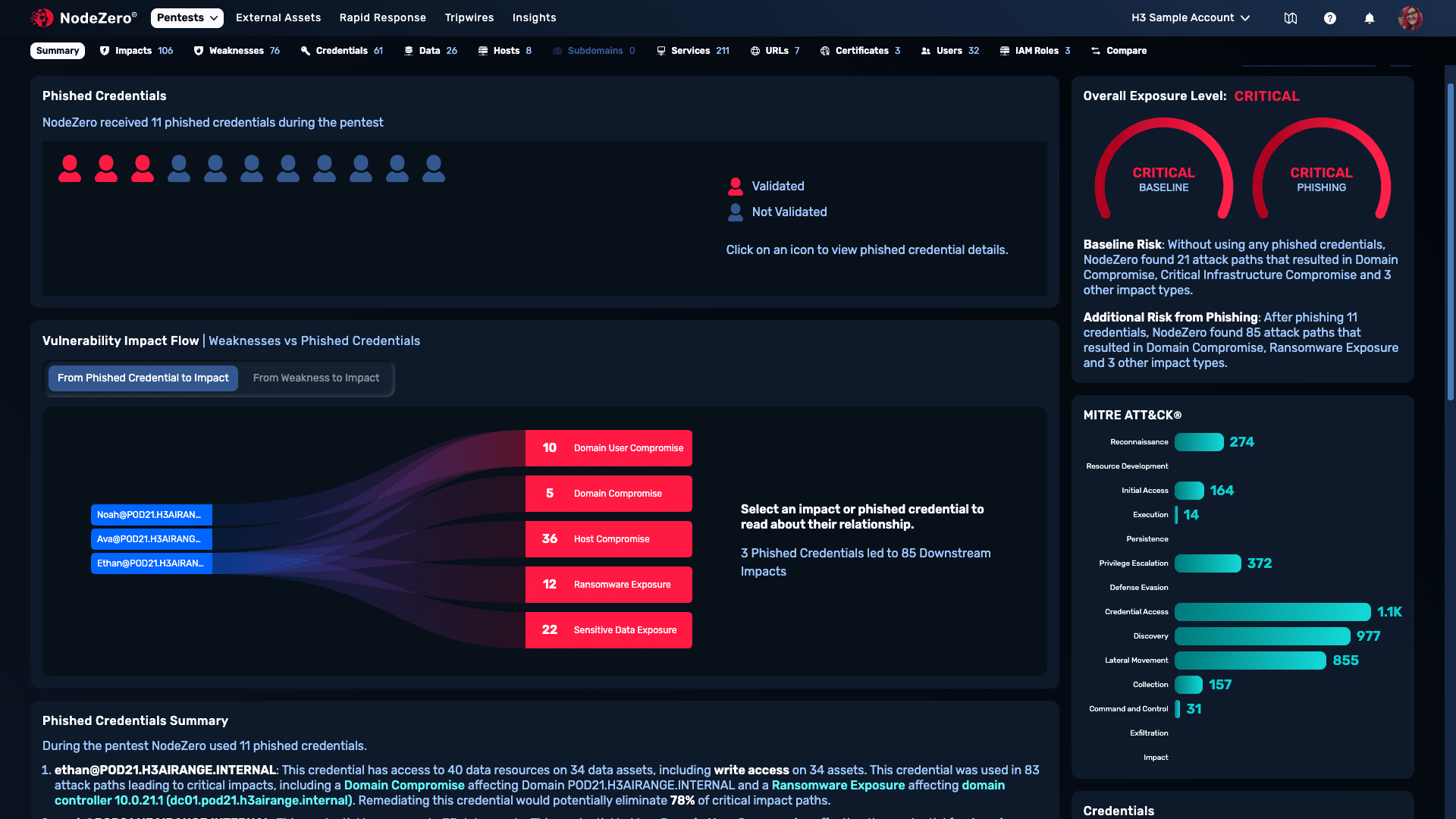The width and height of the screenshot is (1456, 819).
Task: Open the Subdomains 0 tab
Action: coord(594,51)
